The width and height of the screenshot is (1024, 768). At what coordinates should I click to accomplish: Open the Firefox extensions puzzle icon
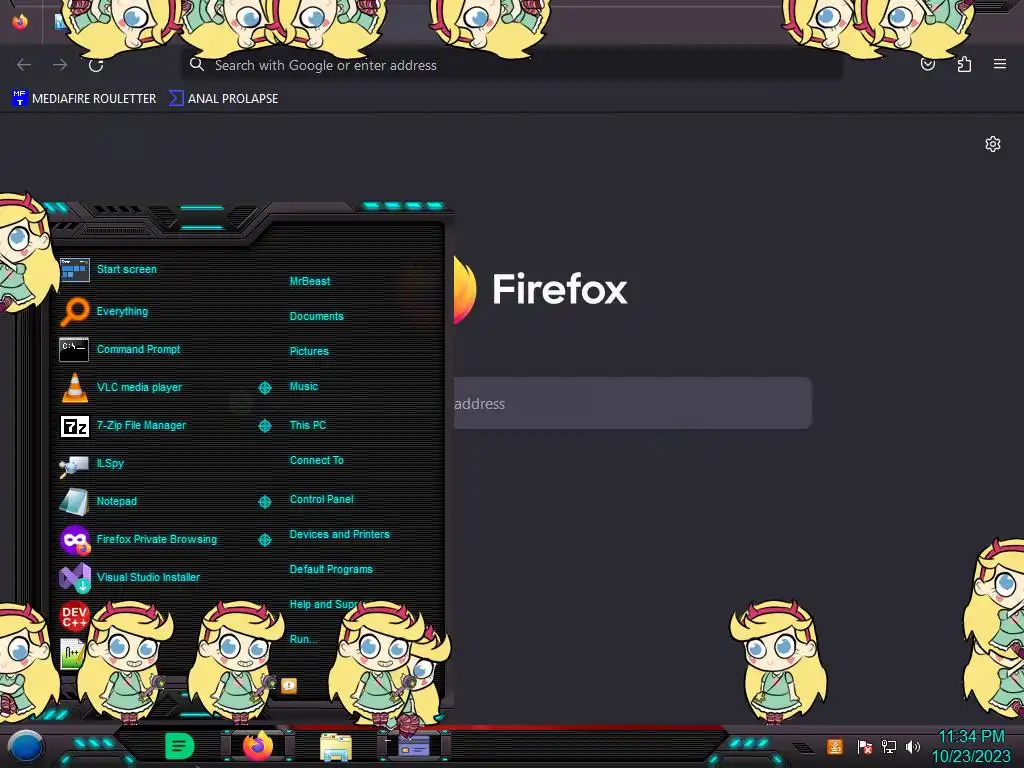coord(964,64)
